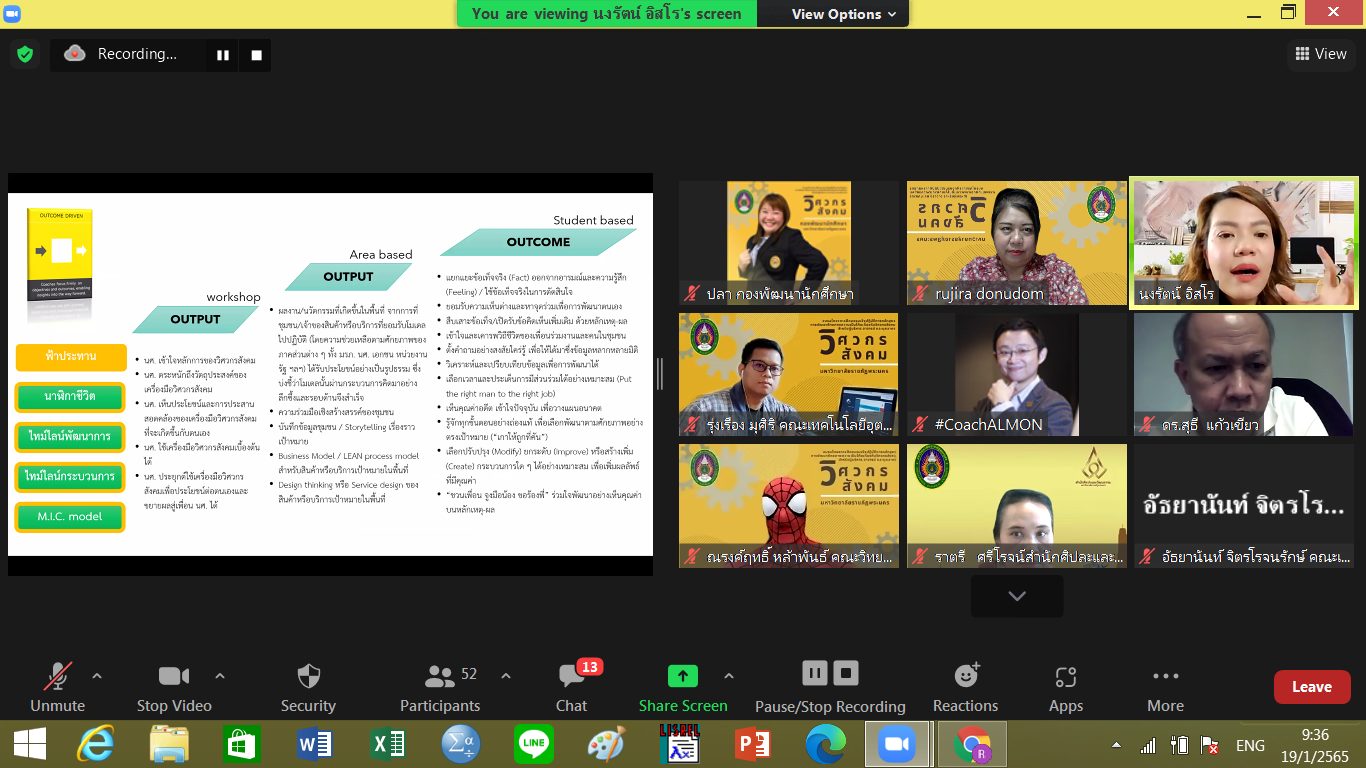Open the LISREL app from taskbar

(x=680, y=745)
